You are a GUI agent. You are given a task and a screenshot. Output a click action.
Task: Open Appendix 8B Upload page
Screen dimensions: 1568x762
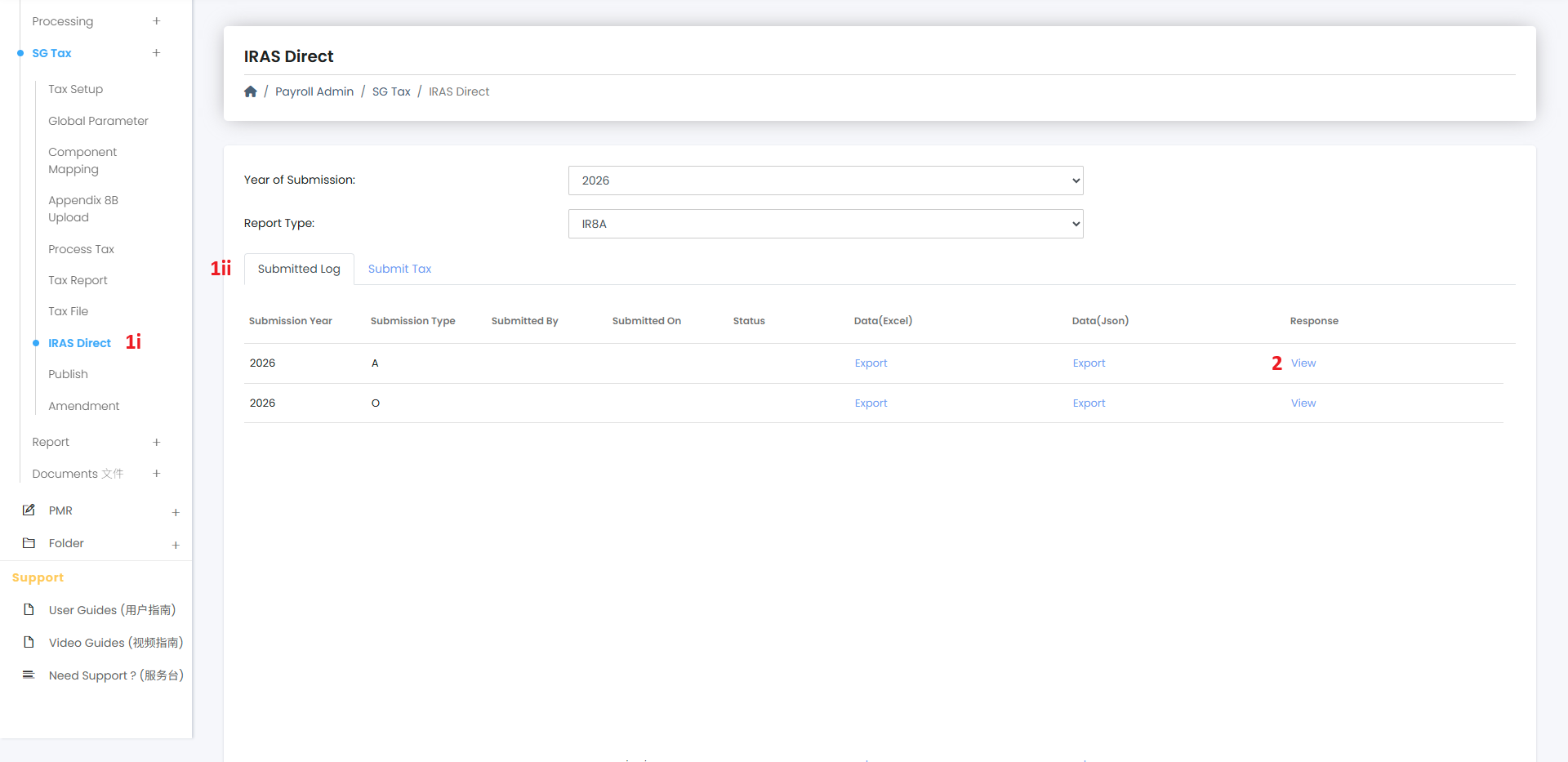point(82,208)
